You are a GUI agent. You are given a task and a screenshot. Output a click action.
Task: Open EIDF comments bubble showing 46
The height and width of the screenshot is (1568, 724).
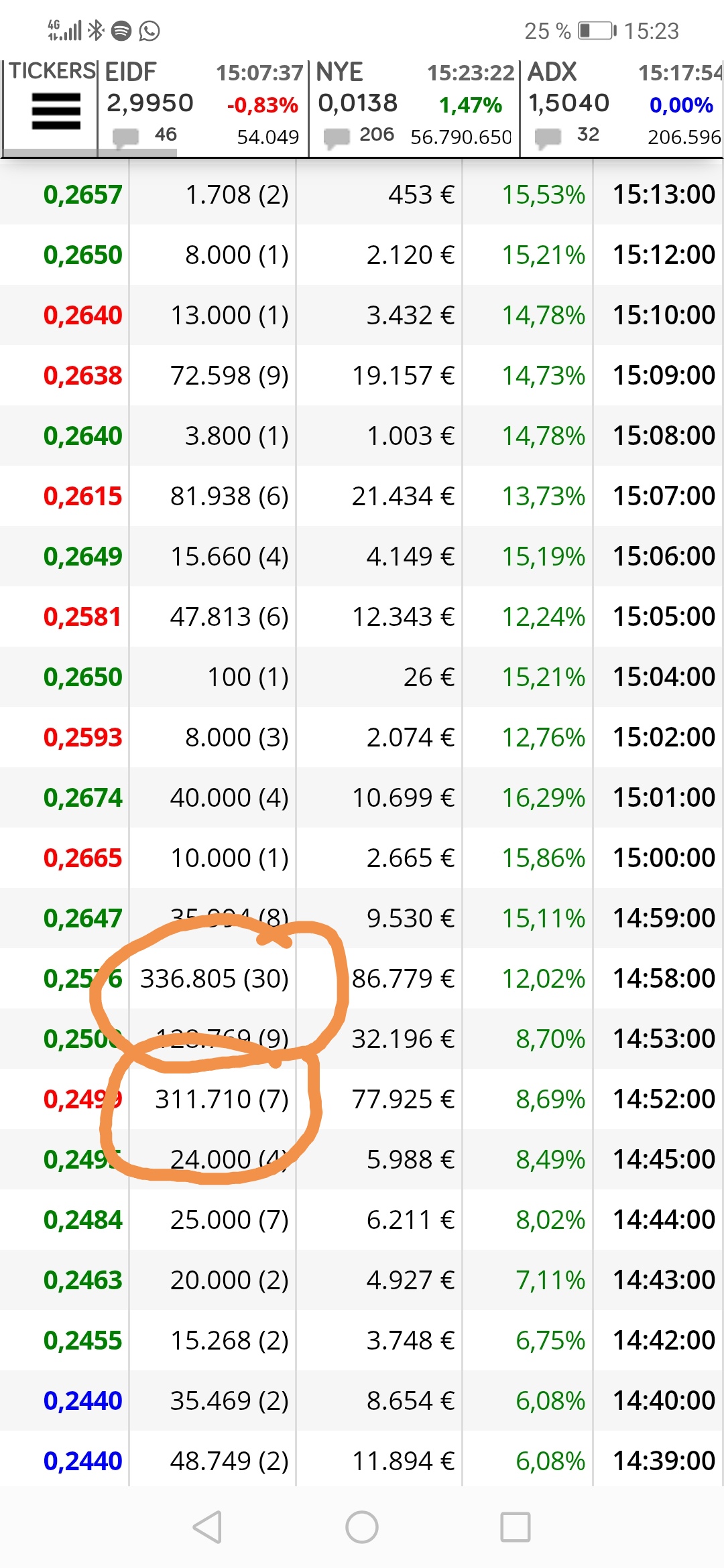[125, 137]
